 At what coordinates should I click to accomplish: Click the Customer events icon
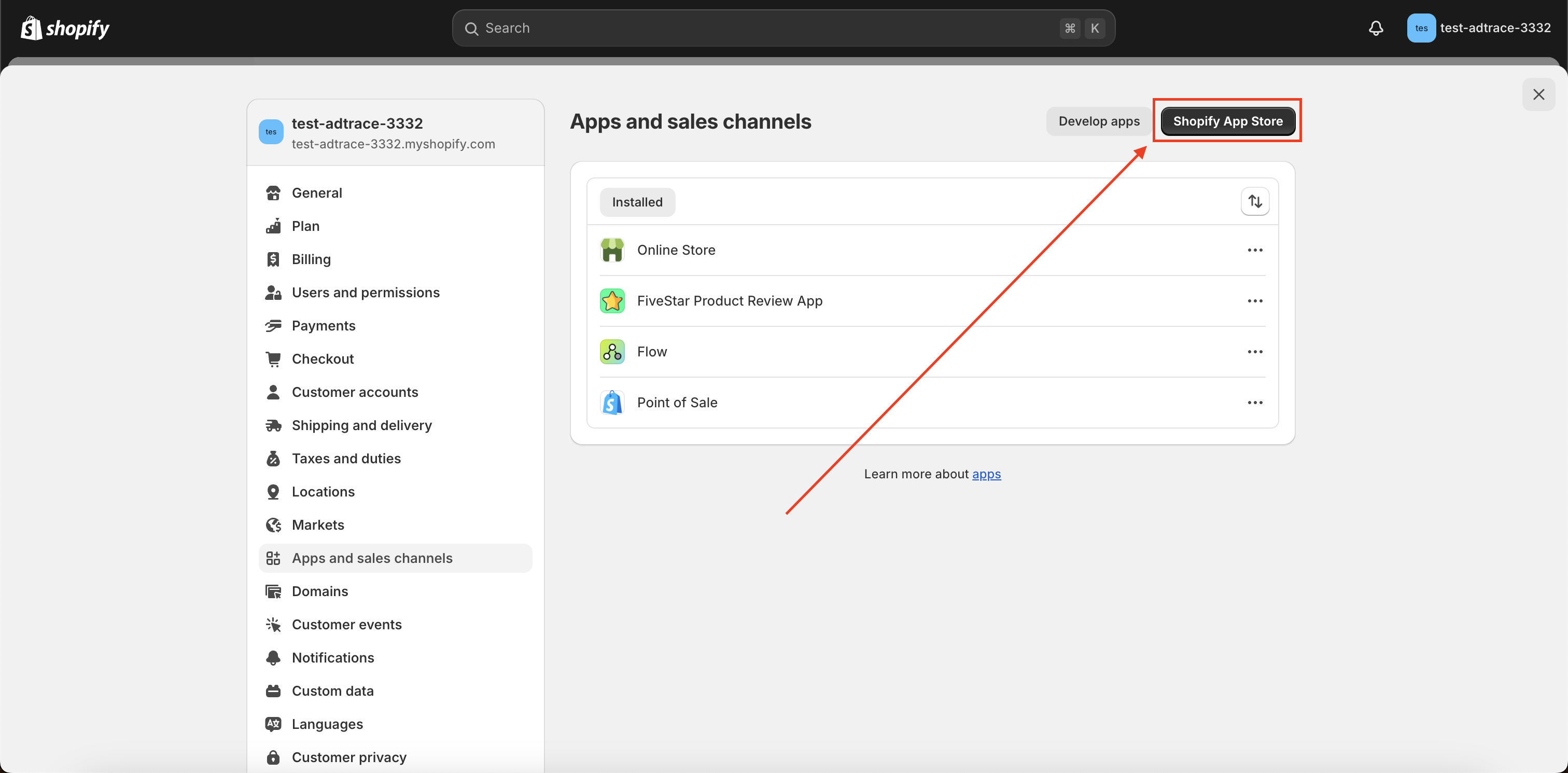[273, 625]
